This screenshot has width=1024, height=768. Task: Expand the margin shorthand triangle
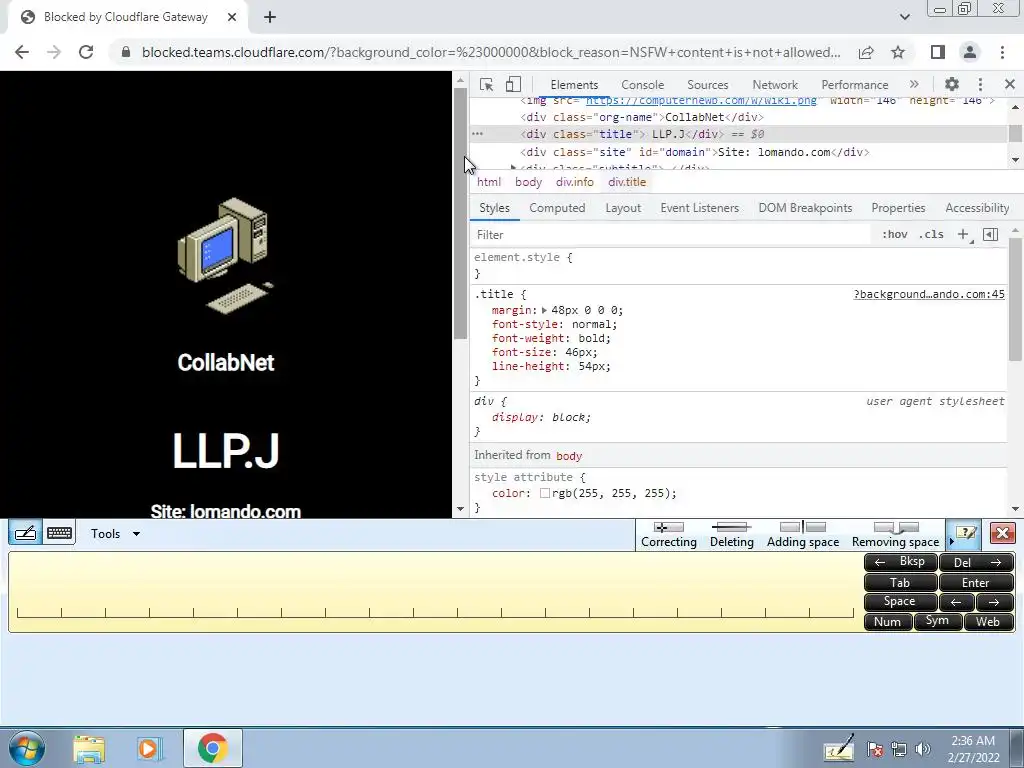click(x=544, y=310)
